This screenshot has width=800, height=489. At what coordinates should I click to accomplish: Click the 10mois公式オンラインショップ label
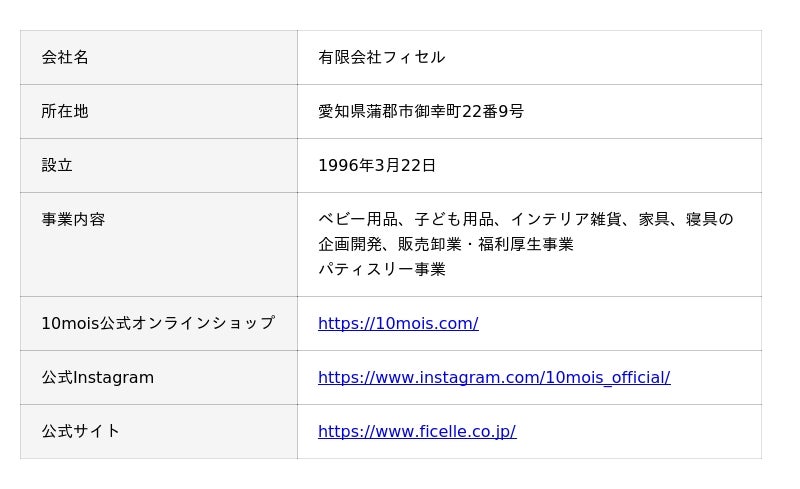pyautogui.click(x=158, y=323)
